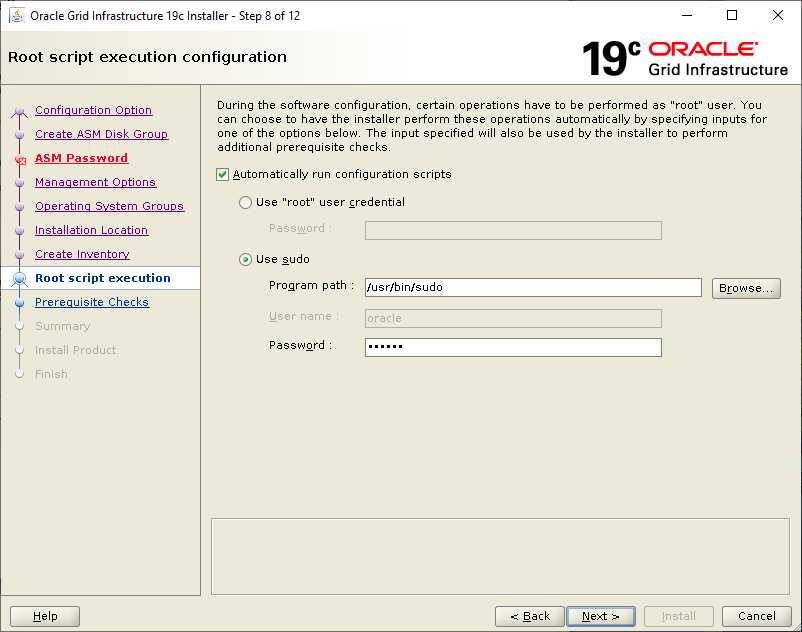Open Operating System Groups step

click(109, 206)
